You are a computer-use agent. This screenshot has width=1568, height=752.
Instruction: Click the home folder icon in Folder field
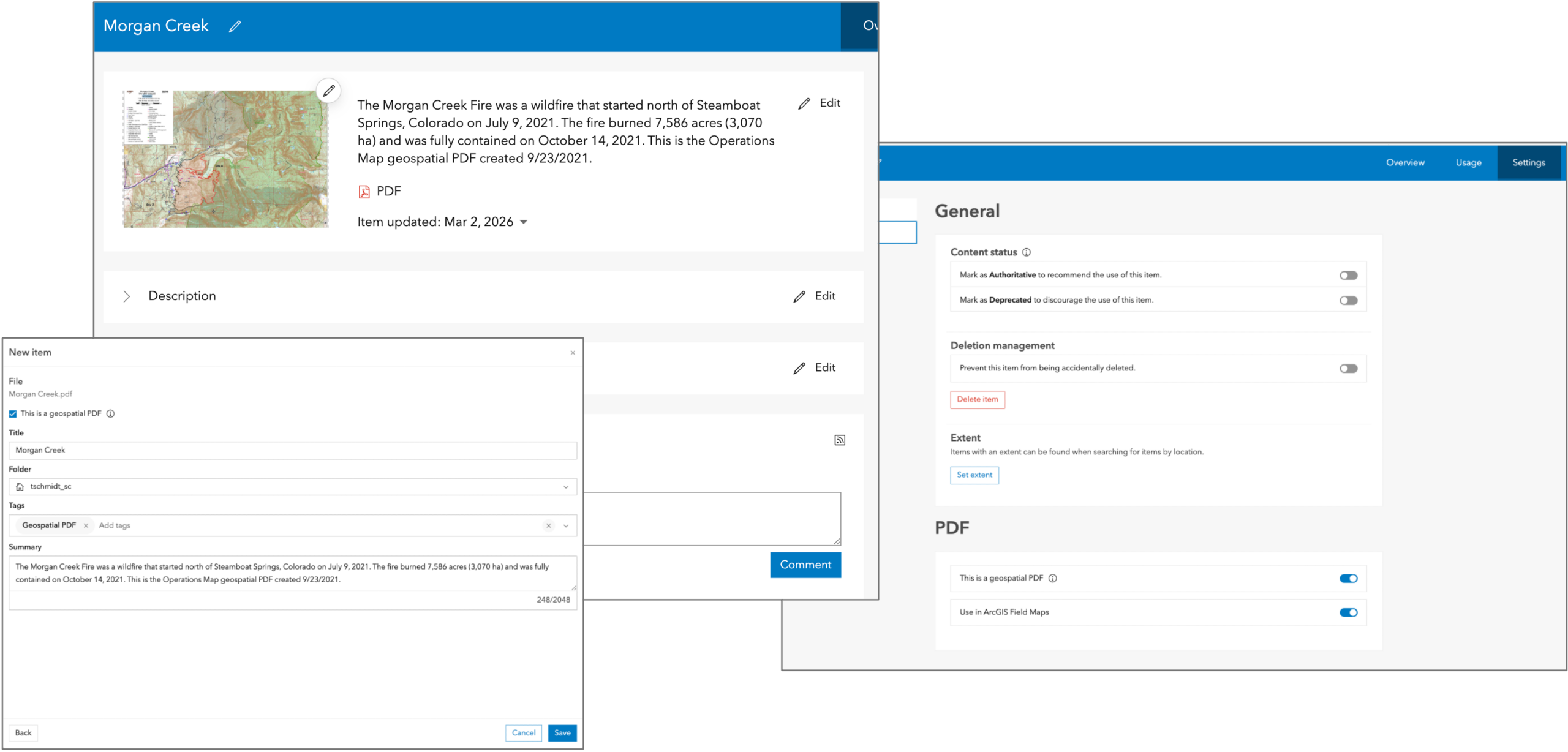(19, 487)
